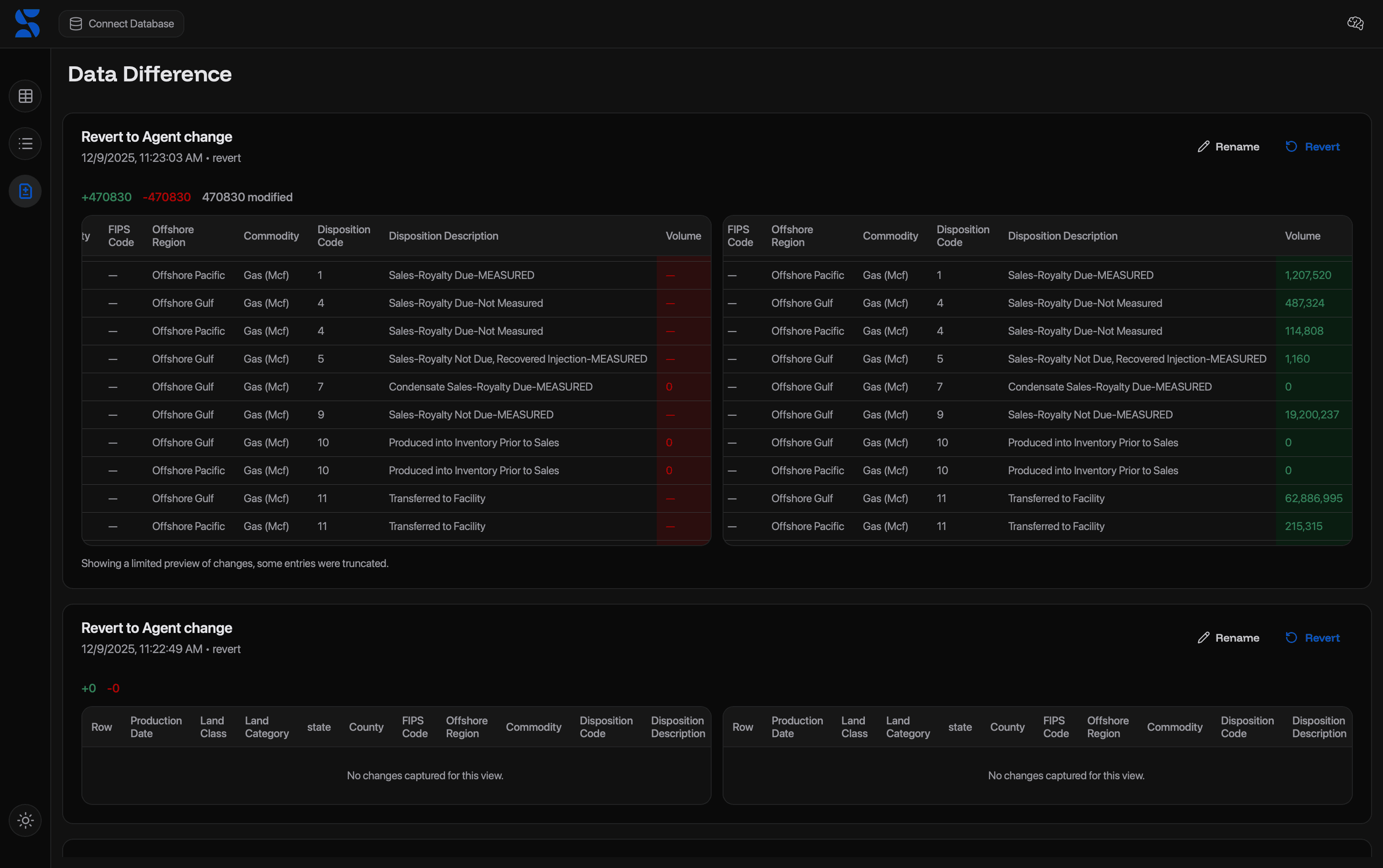Click pencil icon beside first Rename
Viewport: 1383px width, 868px height.
click(x=1203, y=147)
